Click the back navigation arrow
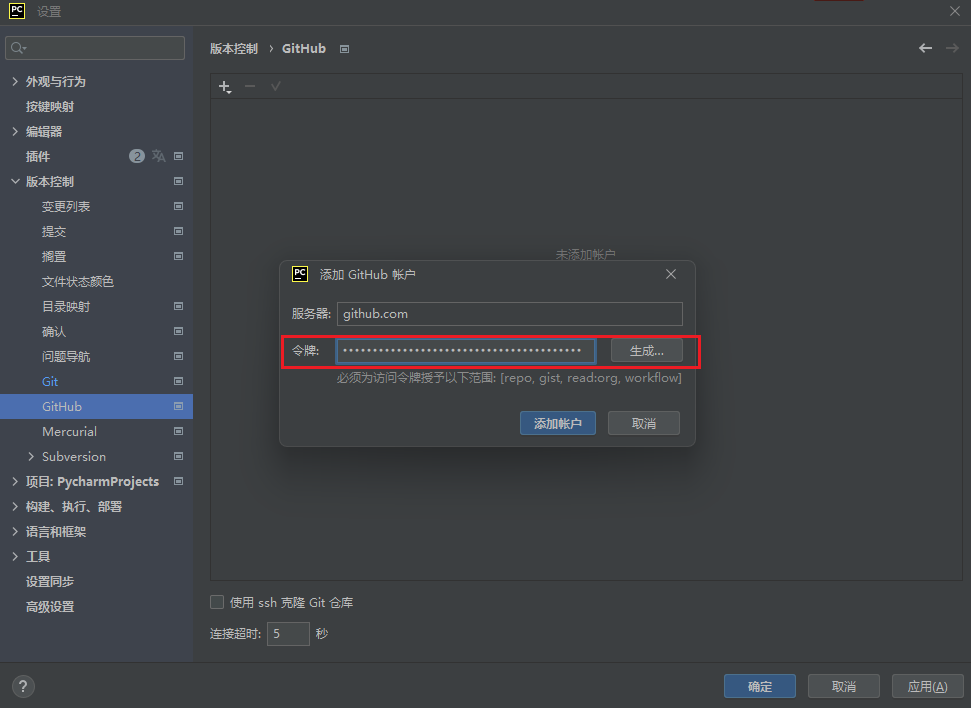 (x=925, y=48)
